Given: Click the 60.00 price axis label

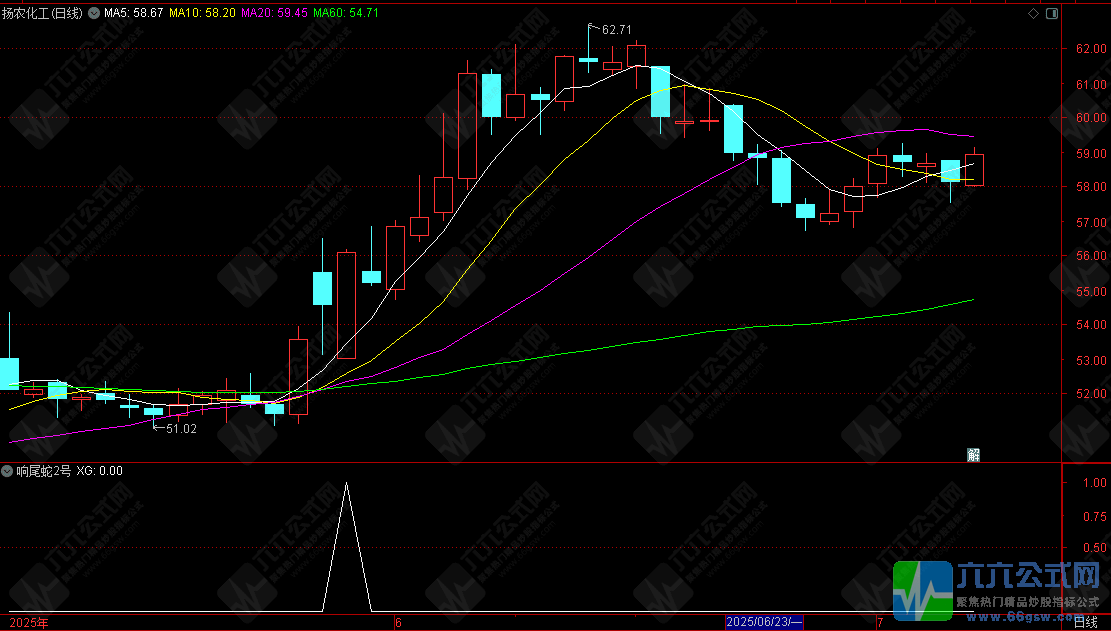Looking at the screenshot, I should [1092, 118].
